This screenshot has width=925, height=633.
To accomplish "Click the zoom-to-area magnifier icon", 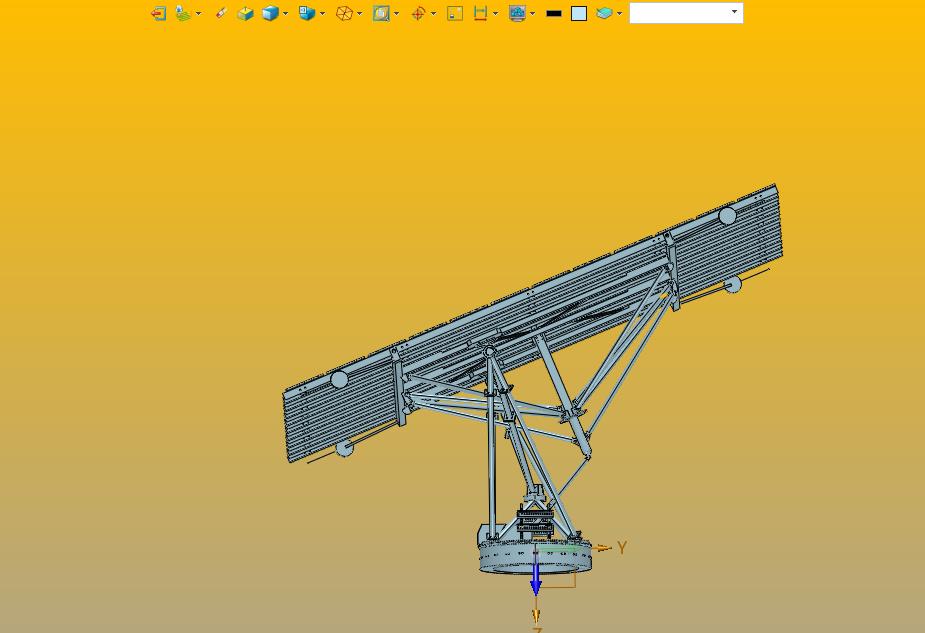I will click(381, 14).
